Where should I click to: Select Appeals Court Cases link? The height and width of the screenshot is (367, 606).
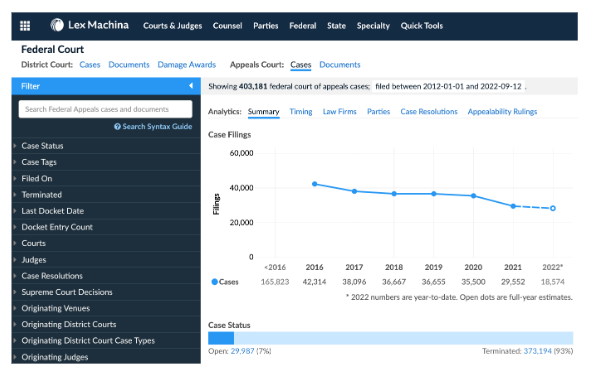point(301,65)
